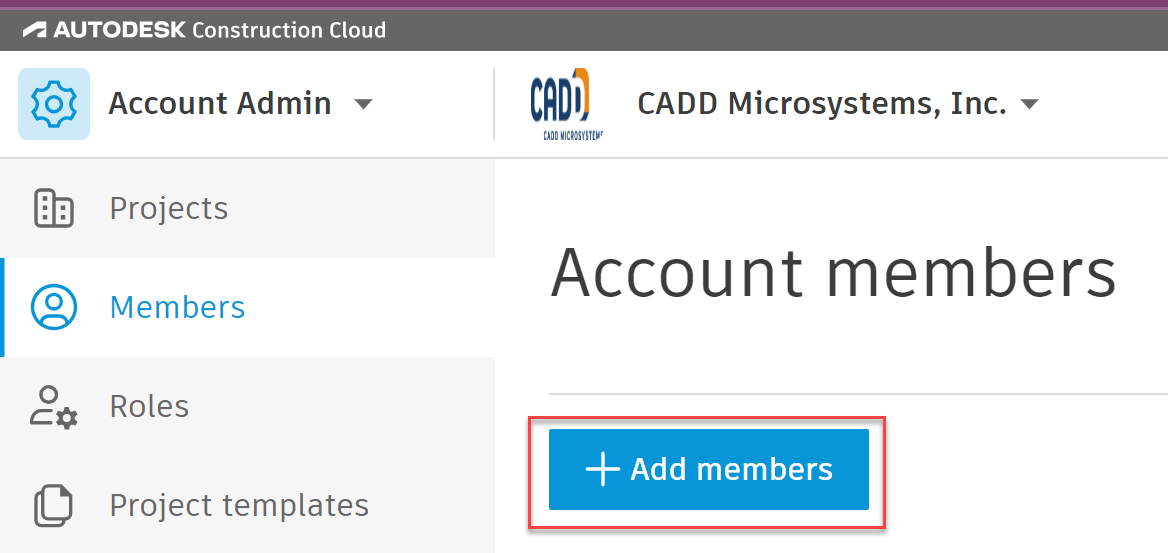Image resolution: width=1168 pixels, height=553 pixels.
Task: Click the Members person icon
Action: point(54,307)
